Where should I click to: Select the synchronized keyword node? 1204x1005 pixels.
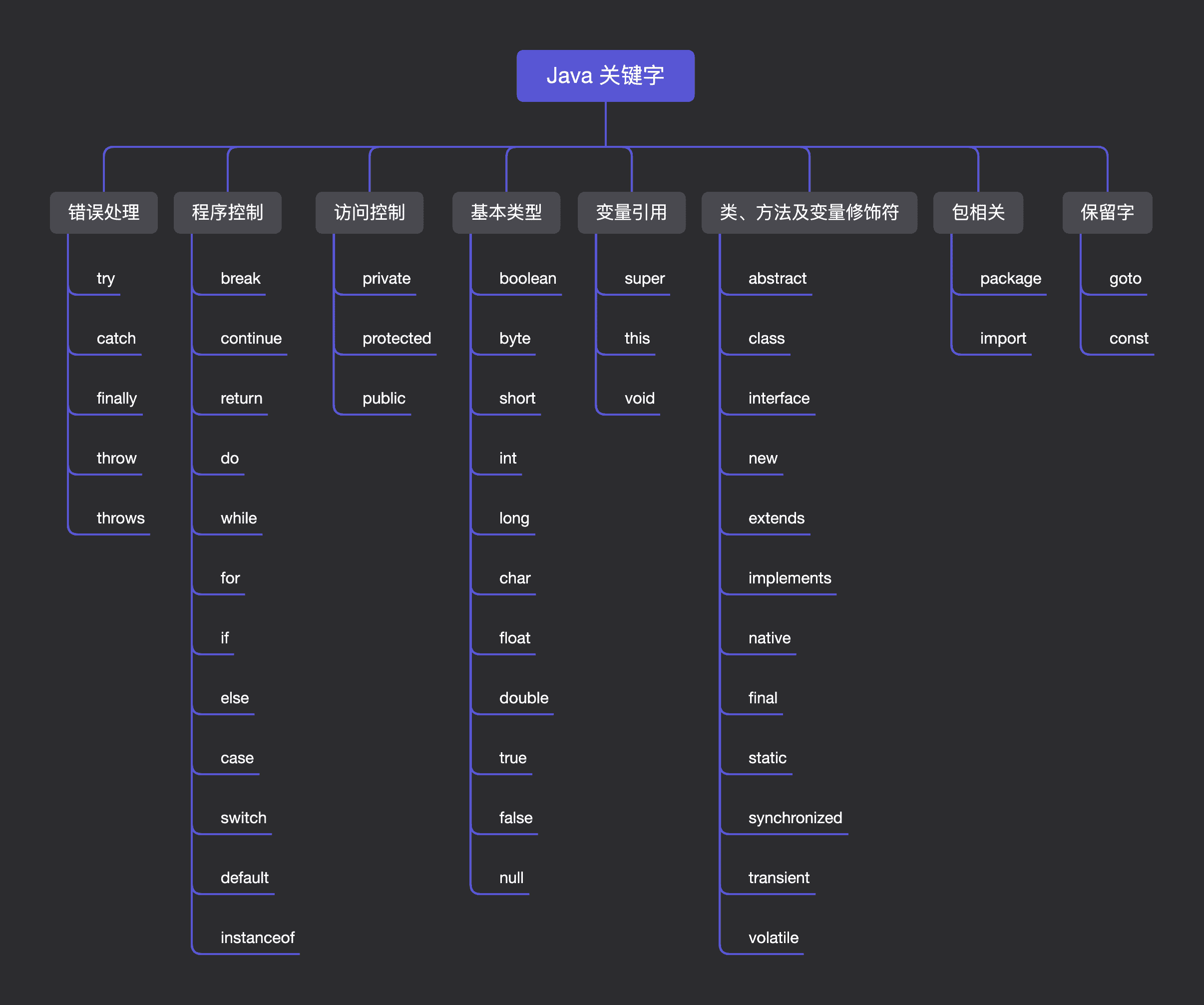(x=795, y=817)
